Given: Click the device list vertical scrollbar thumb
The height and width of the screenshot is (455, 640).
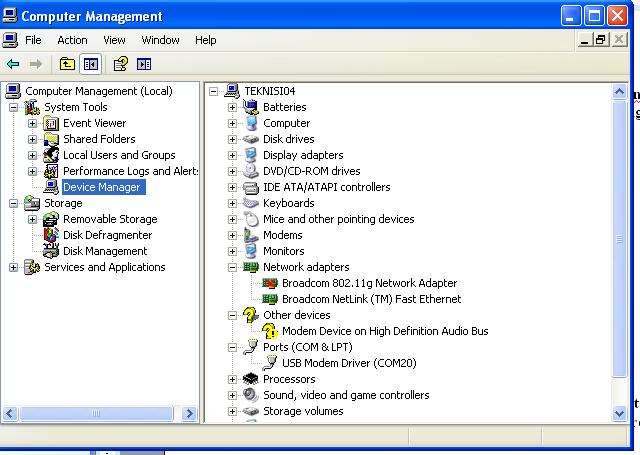Looking at the screenshot, I should coord(619,239).
